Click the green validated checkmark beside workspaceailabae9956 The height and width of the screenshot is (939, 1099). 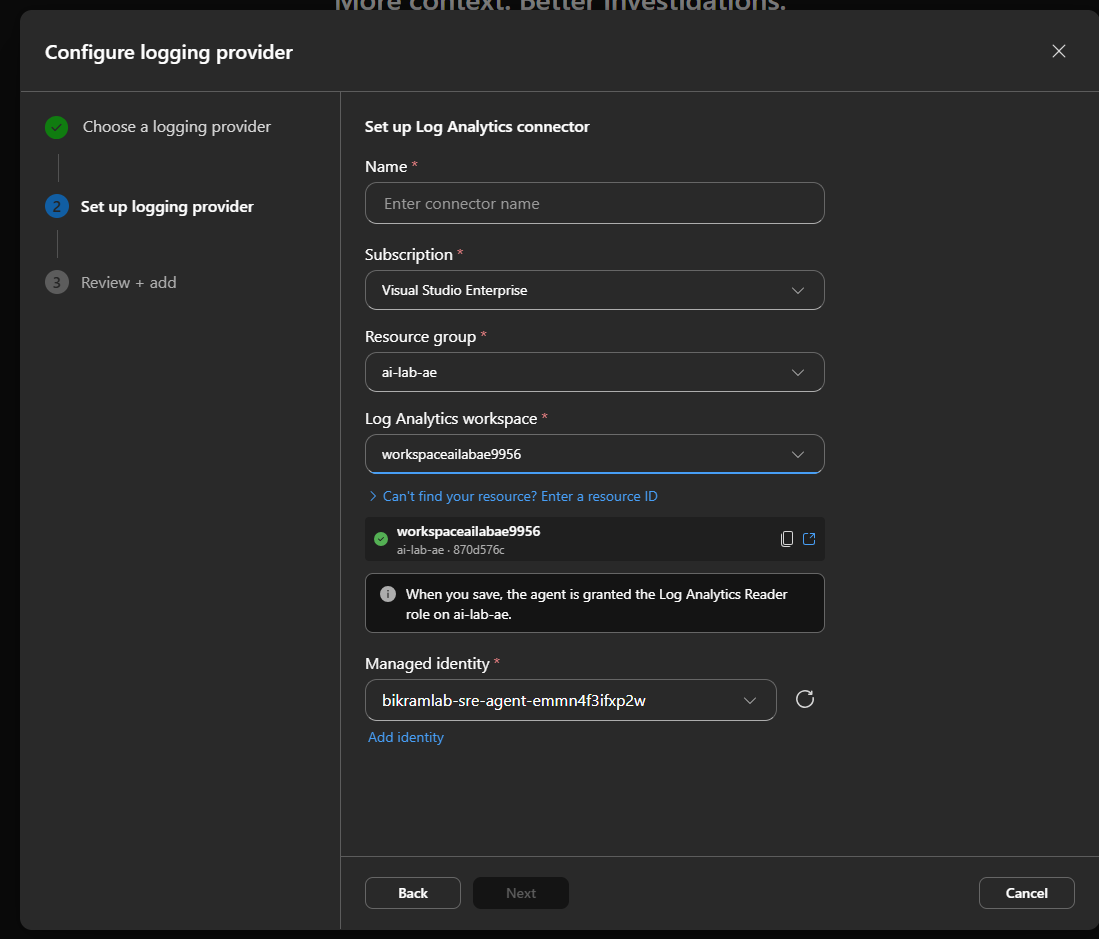point(381,539)
